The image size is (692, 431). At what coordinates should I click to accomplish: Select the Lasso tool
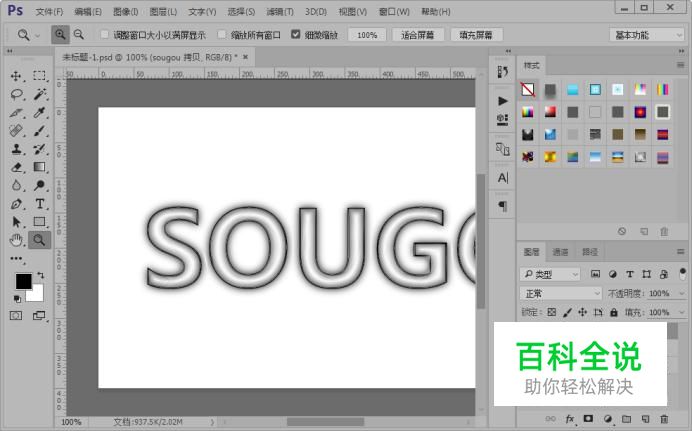(16, 94)
